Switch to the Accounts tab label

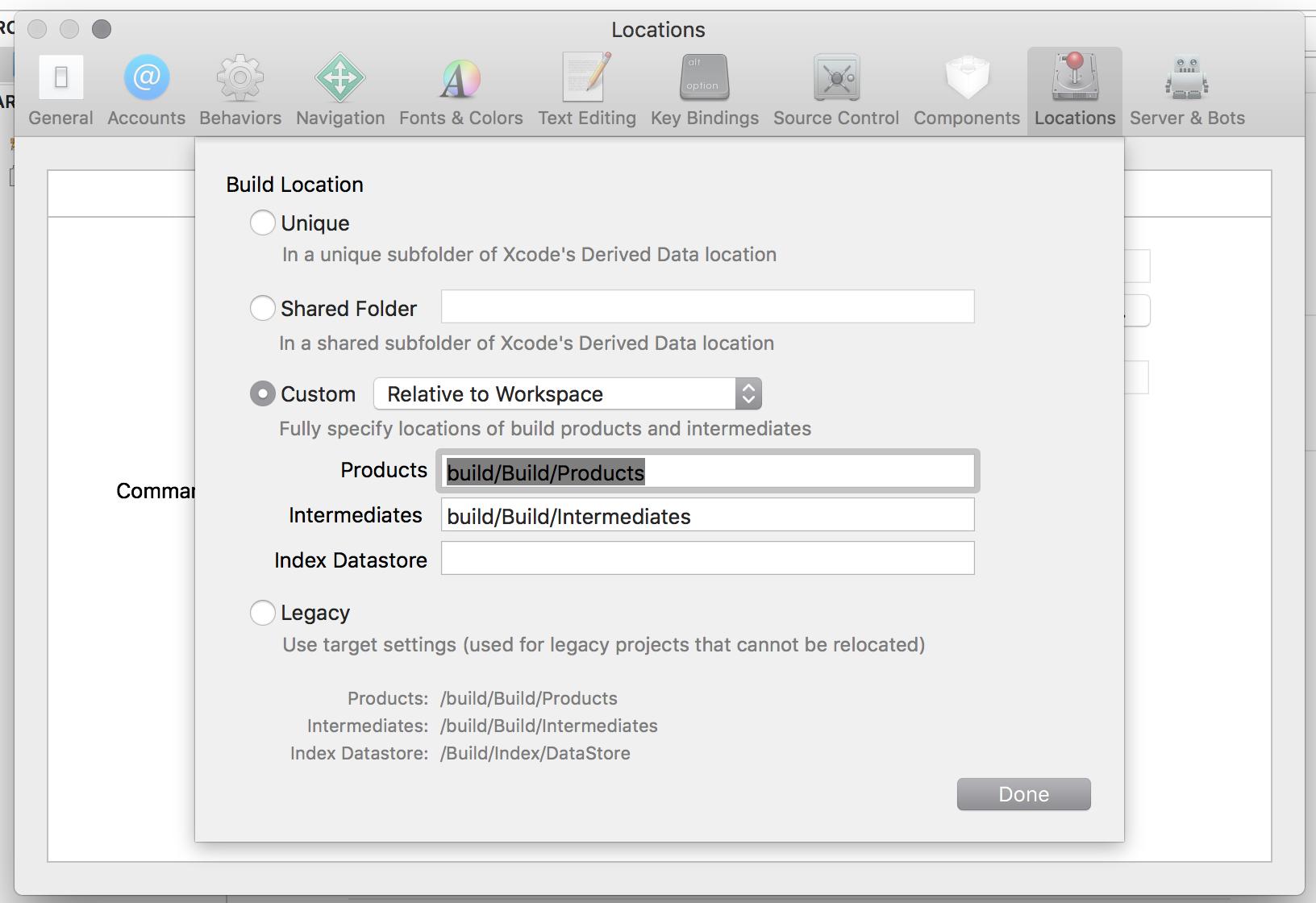coord(147,118)
